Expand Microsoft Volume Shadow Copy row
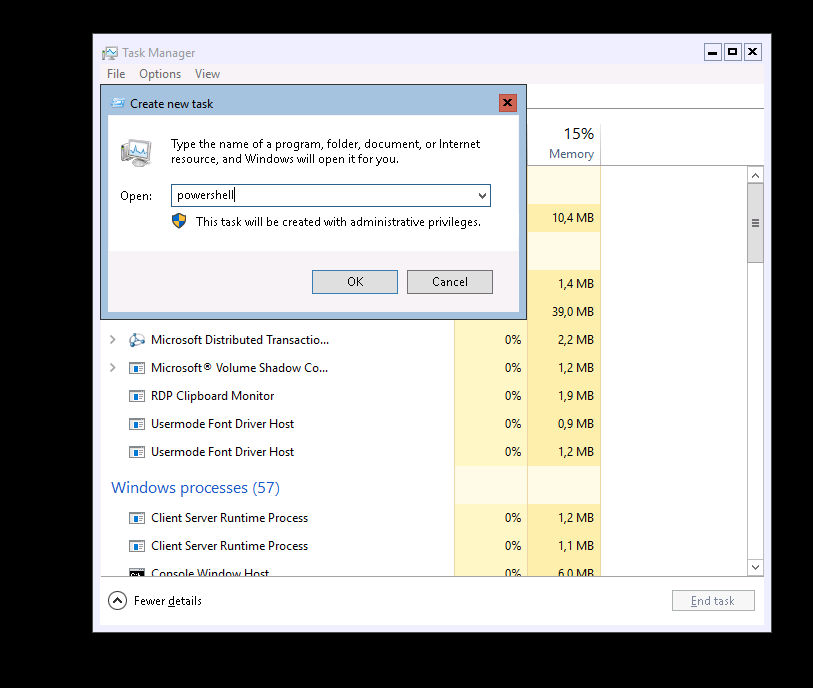Viewport: 813px width, 688px height. pos(113,368)
